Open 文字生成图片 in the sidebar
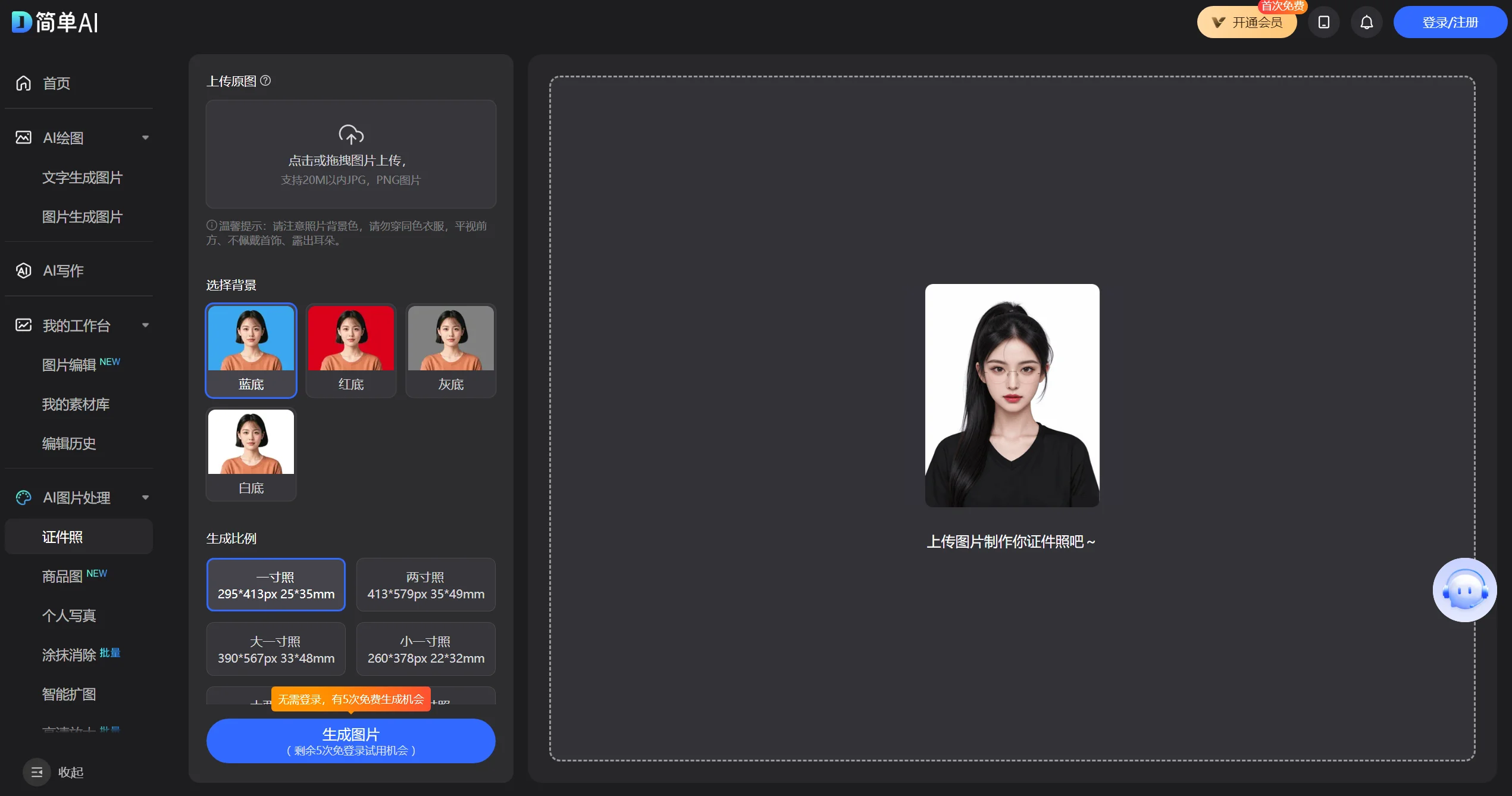This screenshot has width=1512, height=796. coord(82,177)
